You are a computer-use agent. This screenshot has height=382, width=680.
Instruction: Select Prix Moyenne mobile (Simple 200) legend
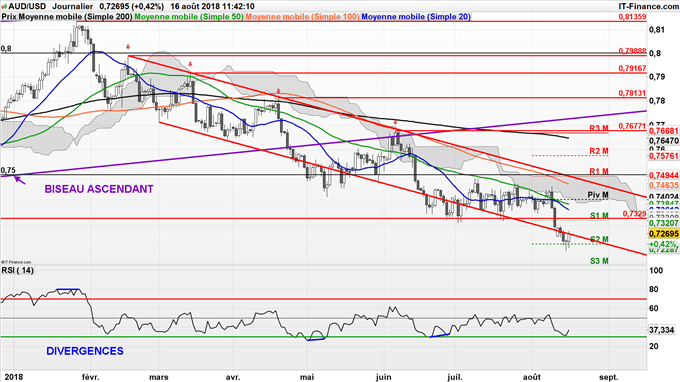67,17
